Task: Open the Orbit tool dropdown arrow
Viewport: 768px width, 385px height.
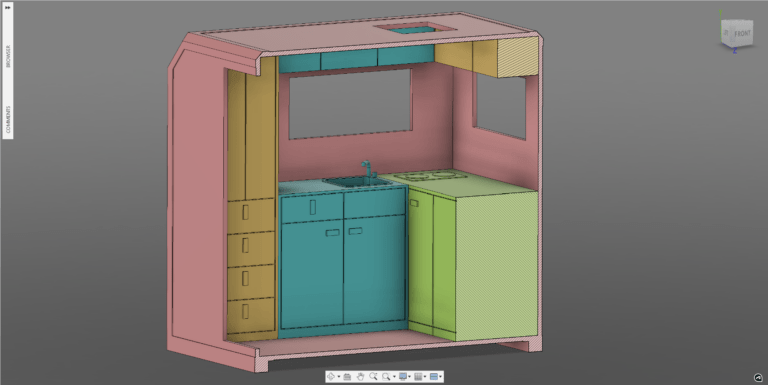Action: coord(339,377)
